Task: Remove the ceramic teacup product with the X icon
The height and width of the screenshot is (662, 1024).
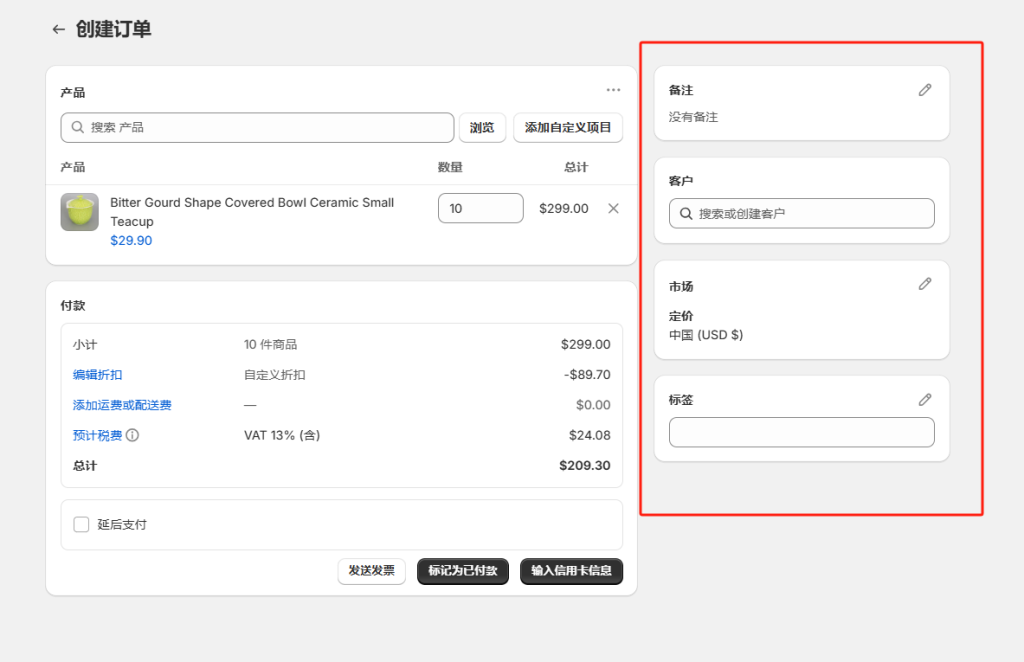Action: tap(612, 208)
